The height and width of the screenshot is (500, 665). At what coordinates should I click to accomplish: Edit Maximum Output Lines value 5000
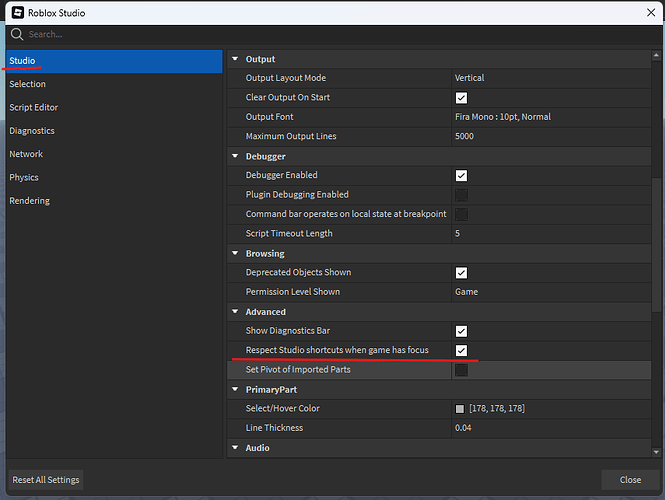pos(551,136)
